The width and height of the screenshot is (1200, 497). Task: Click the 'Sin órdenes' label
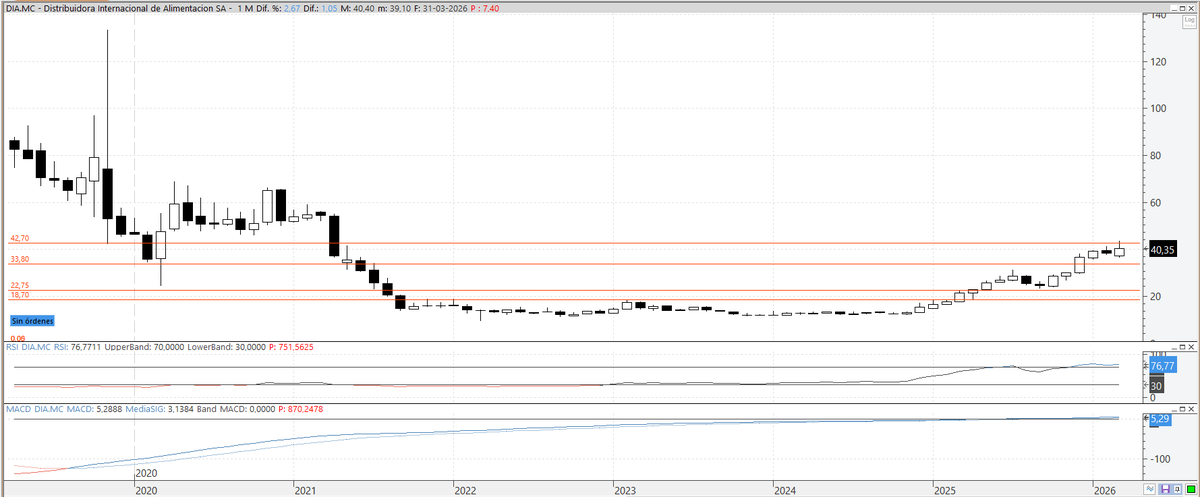pyautogui.click(x=33, y=321)
